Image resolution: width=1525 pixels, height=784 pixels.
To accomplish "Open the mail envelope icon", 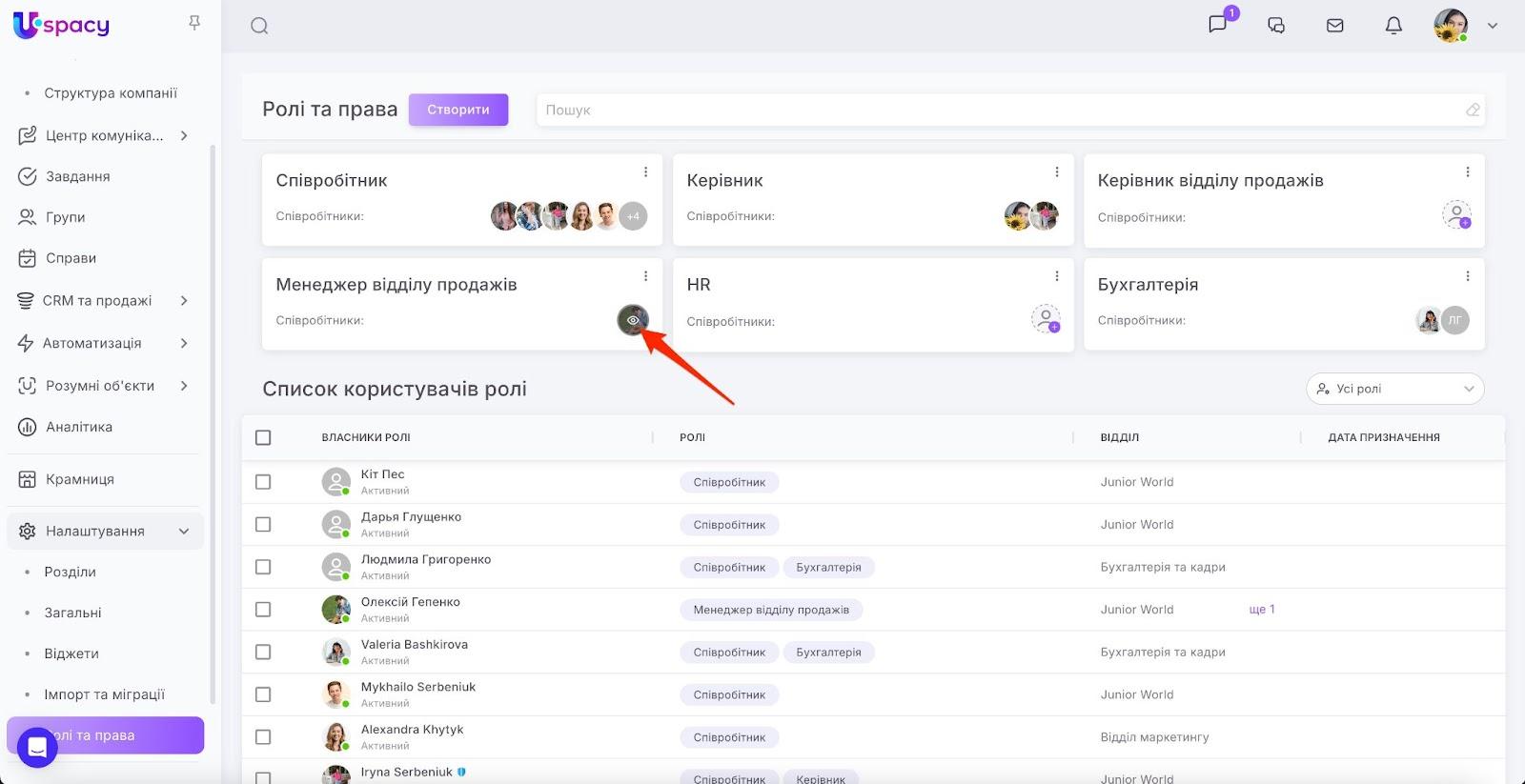I will coord(1334,26).
